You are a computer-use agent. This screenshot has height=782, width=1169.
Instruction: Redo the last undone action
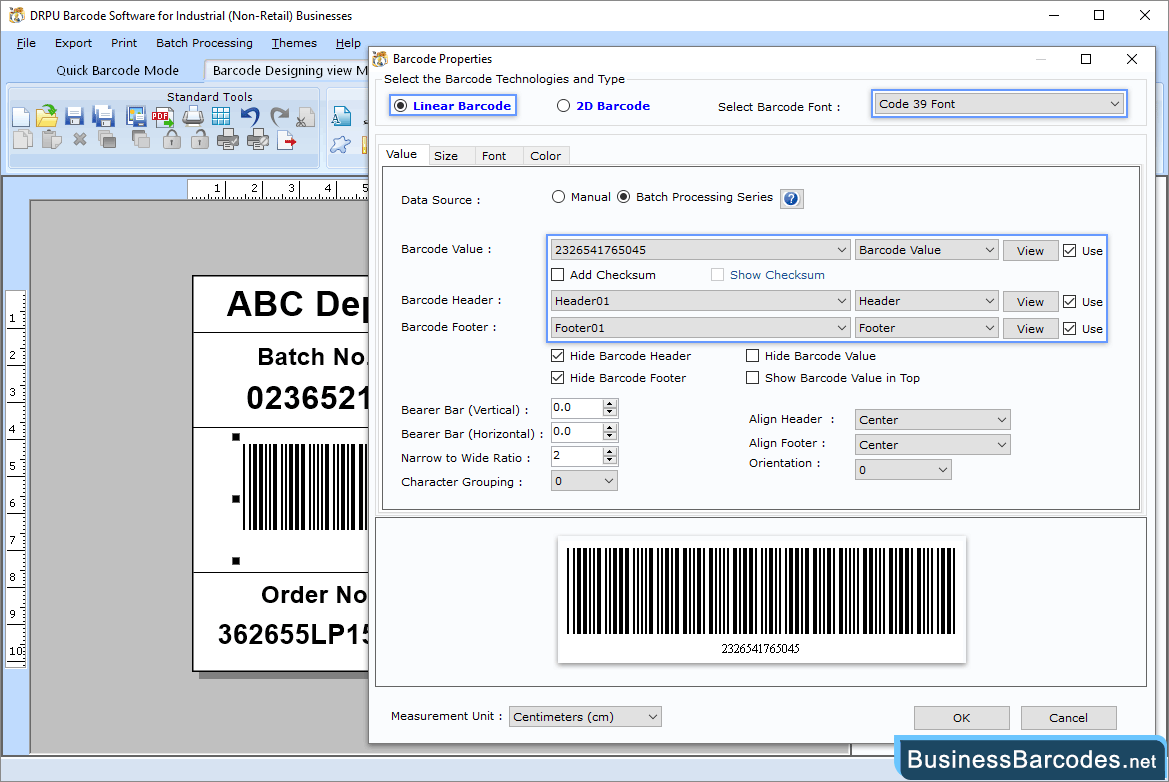pos(279,116)
